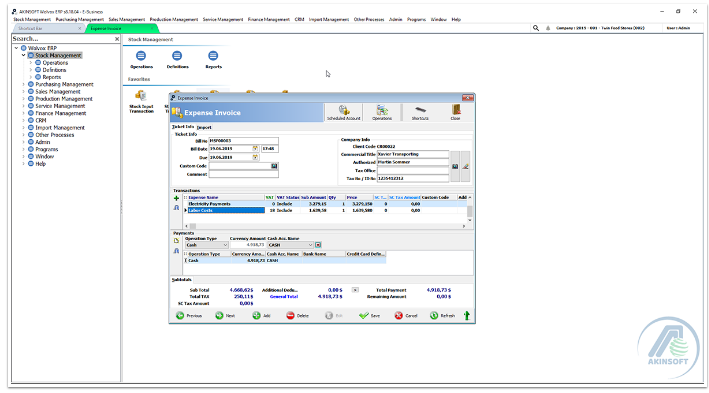Click the Transactions find icon below plus
Screen dimensions: 709x393
(176, 208)
